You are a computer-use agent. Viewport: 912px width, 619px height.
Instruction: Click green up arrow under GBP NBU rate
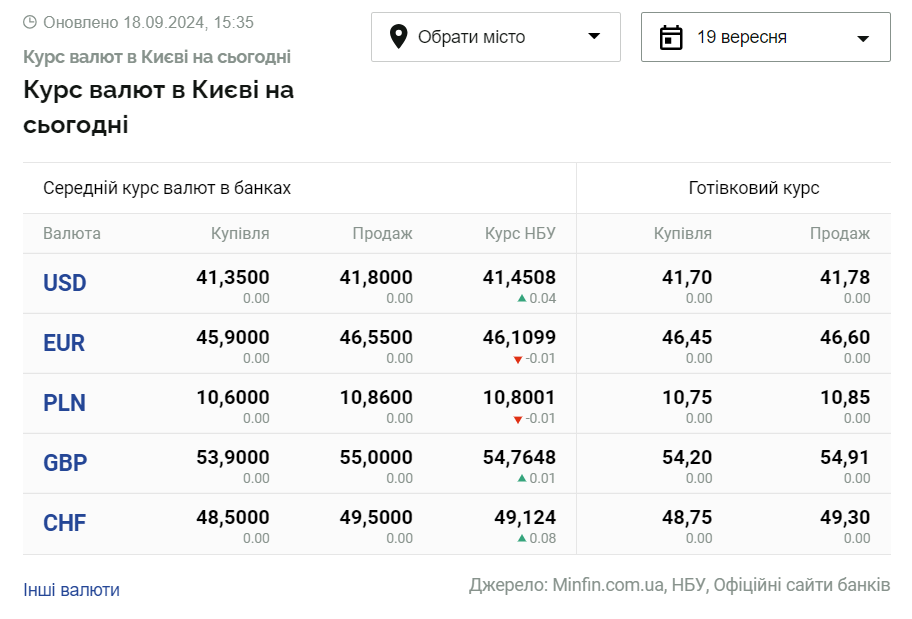coord(521,479)
